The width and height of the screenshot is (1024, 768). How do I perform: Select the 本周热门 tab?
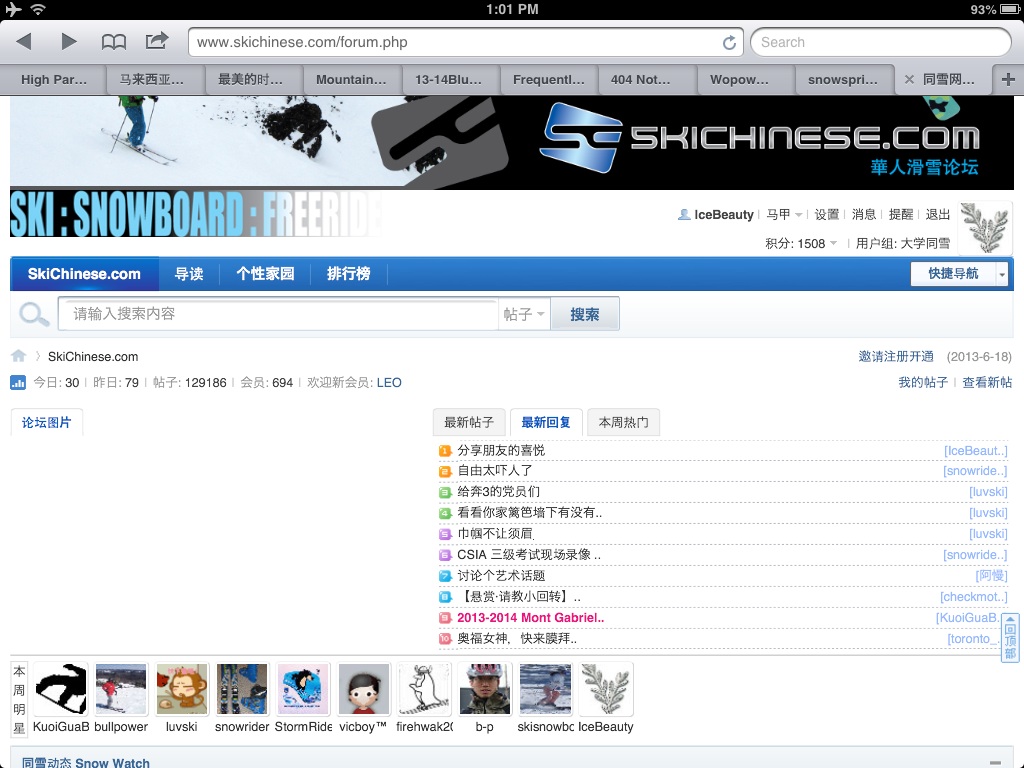(623, 423)
